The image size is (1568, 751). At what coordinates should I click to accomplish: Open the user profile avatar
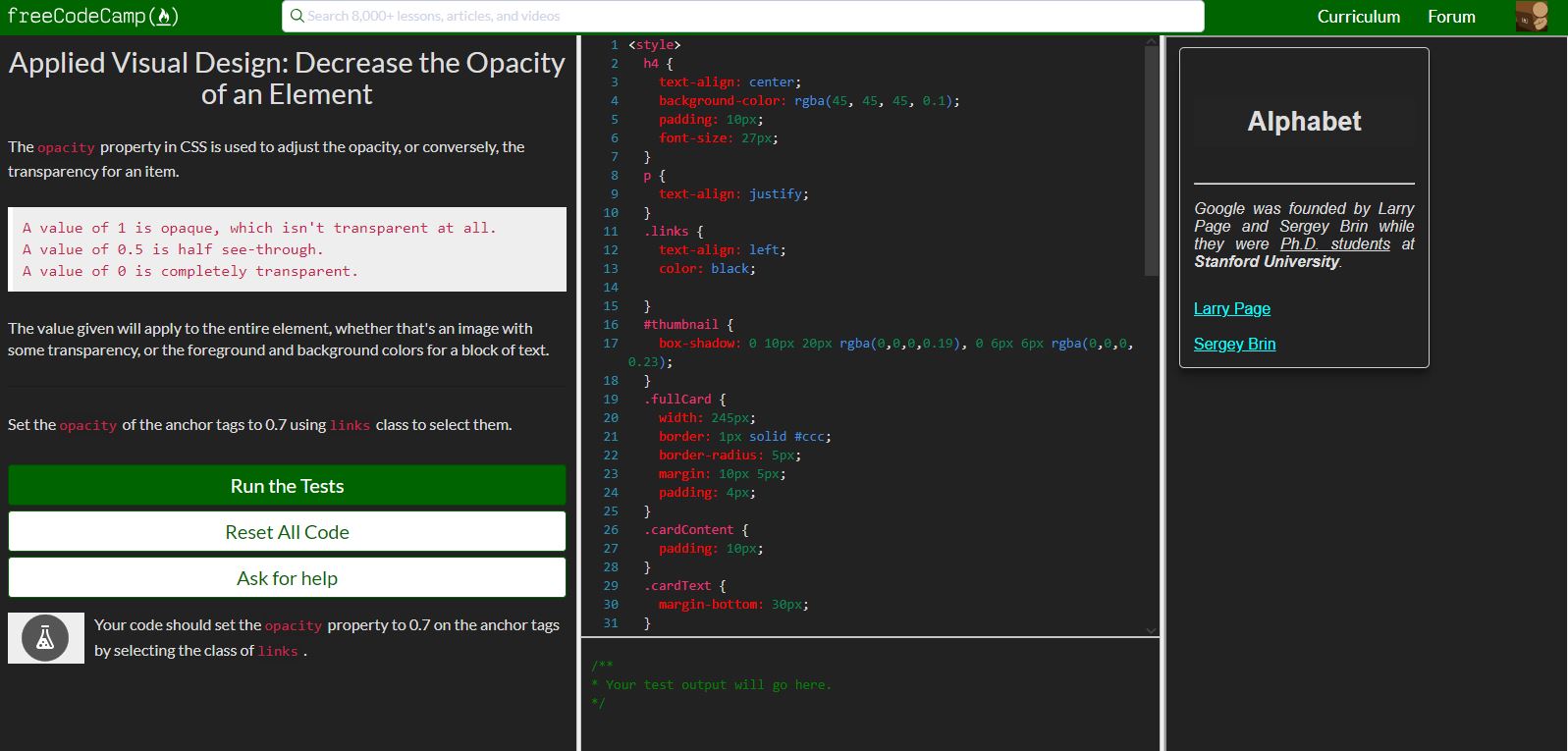[x=1532, y=16]
